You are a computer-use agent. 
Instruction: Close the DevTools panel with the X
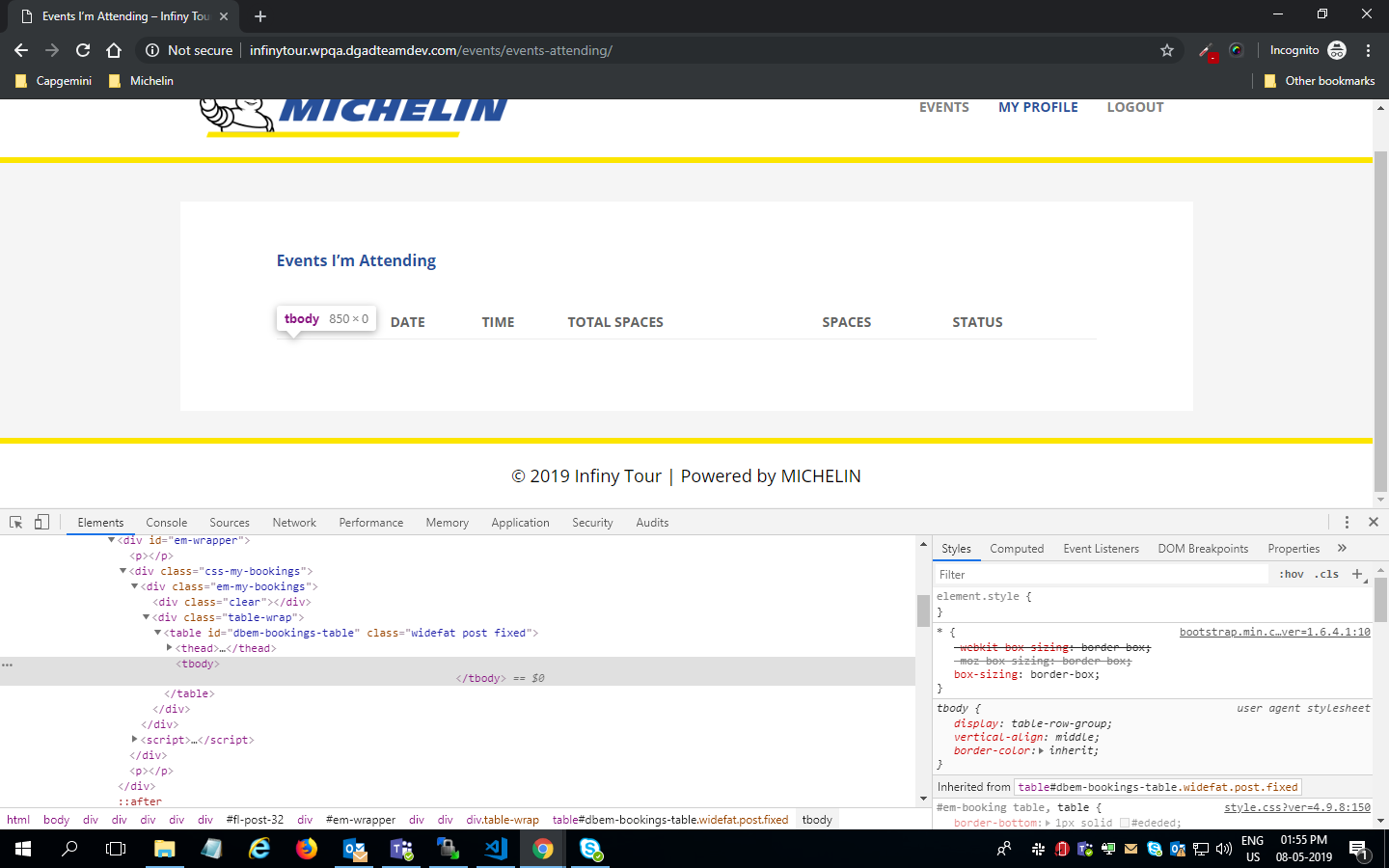click(1374, 522)
